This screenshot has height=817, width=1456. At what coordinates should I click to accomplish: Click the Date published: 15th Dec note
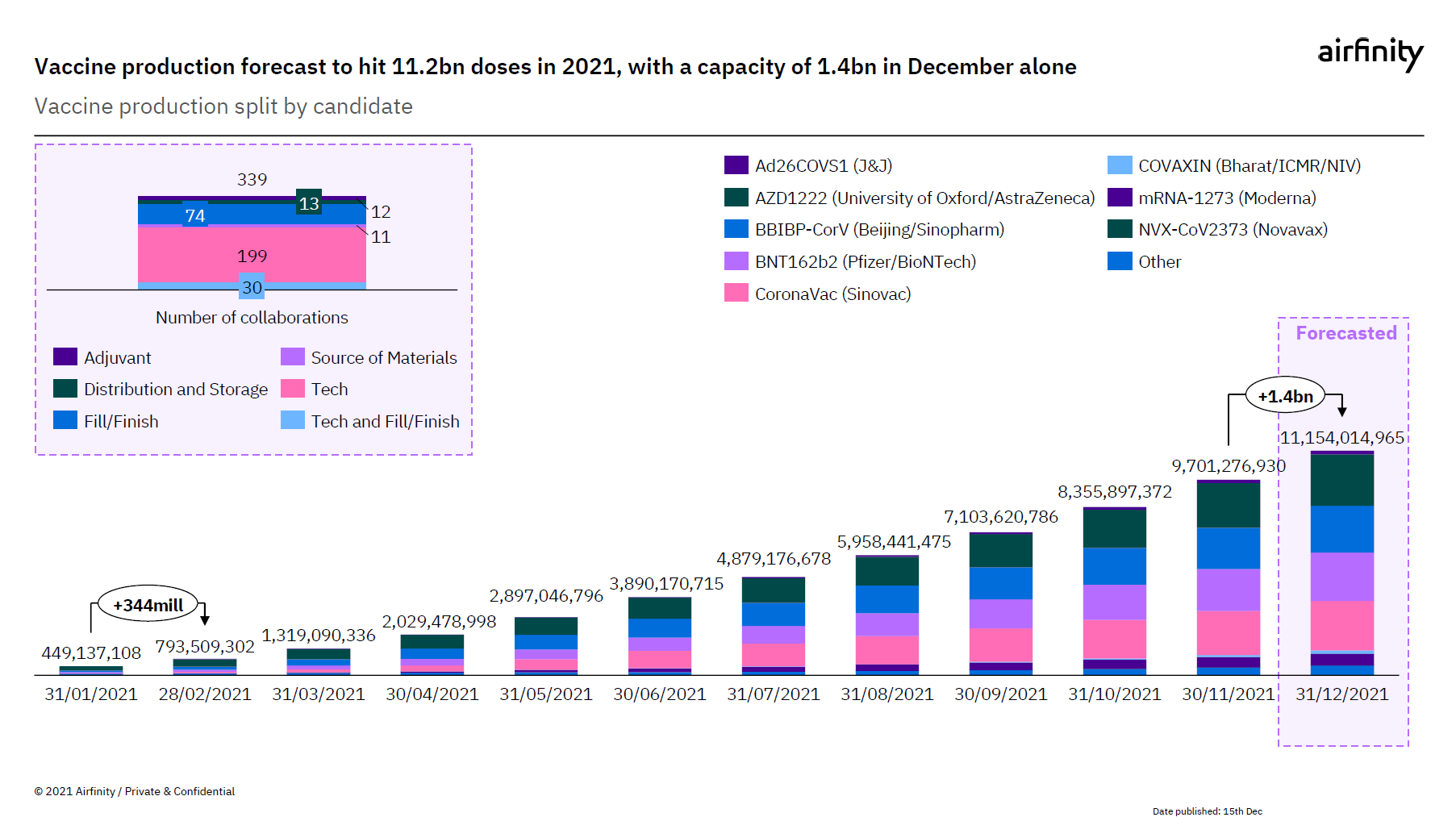(1207, 811)
